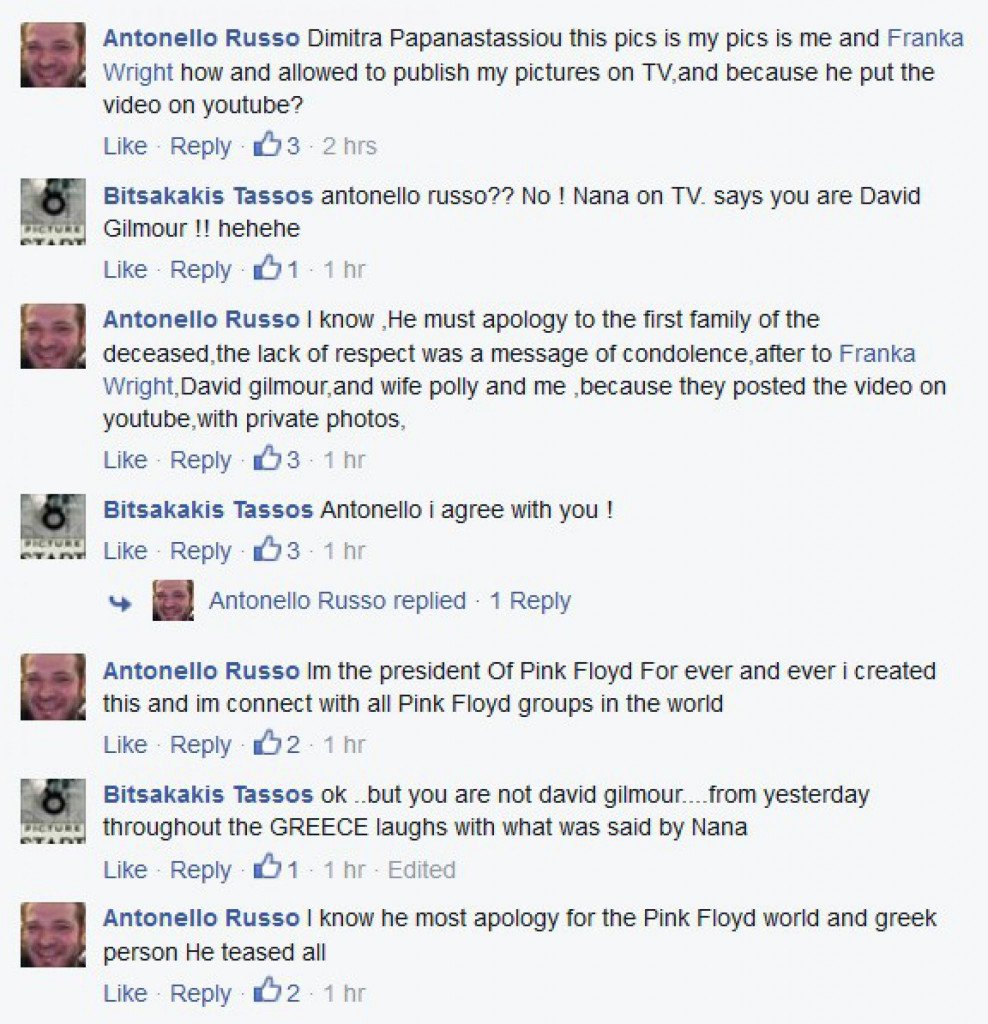Expand the '1 Reply' thread
The image size is (988, 1024).
530,600
